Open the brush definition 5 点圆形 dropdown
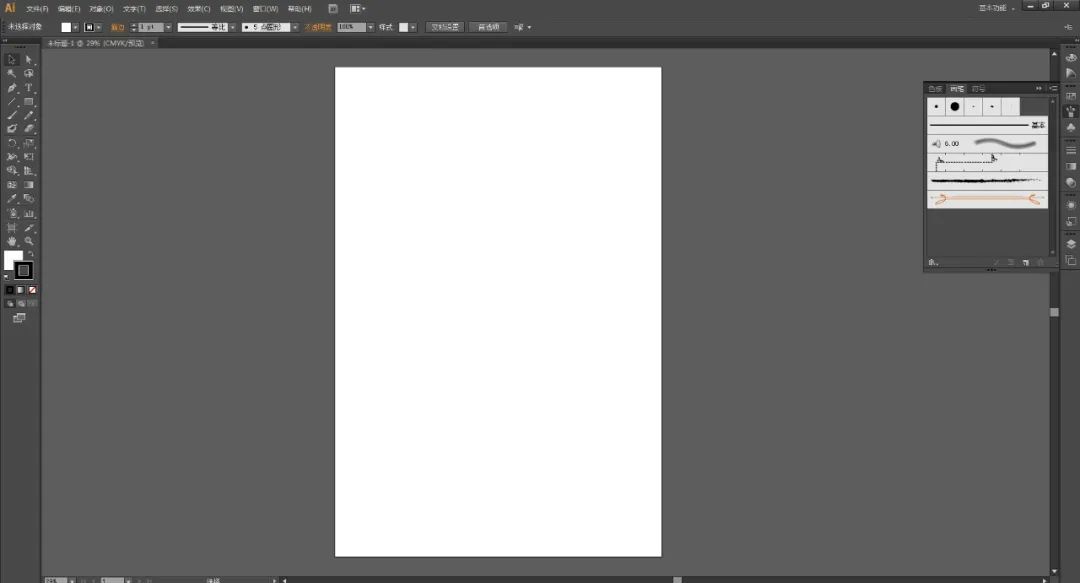 click(295, 28)
